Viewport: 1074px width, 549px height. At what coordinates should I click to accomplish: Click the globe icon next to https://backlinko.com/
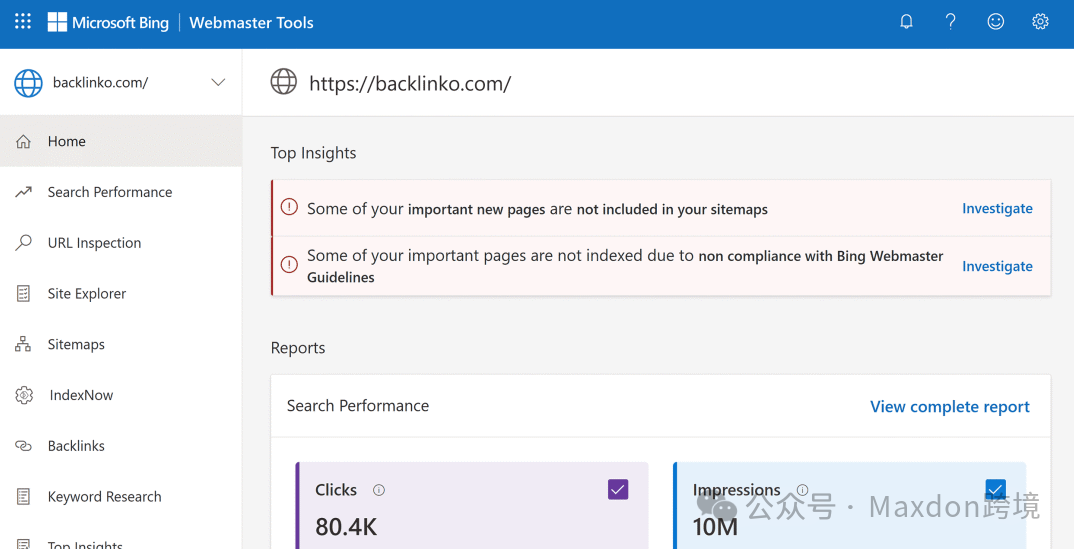click(284, 81)
